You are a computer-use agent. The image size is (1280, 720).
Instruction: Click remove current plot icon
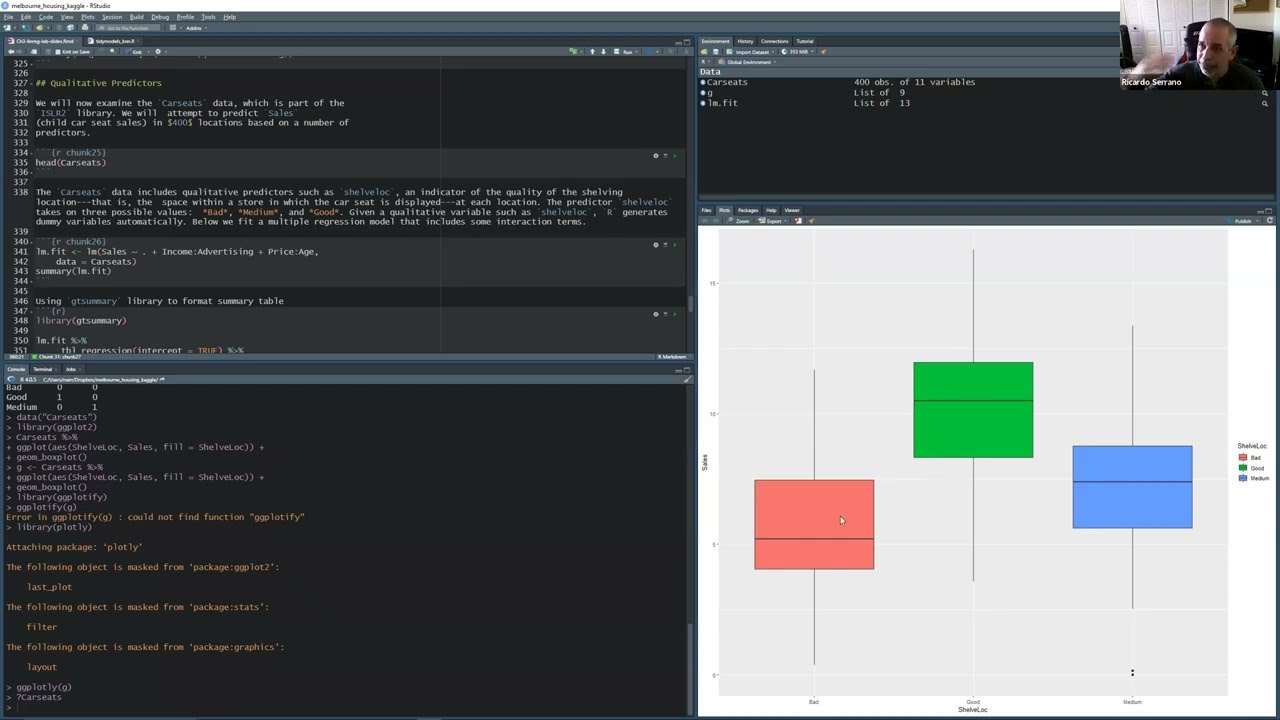point(797,221)
